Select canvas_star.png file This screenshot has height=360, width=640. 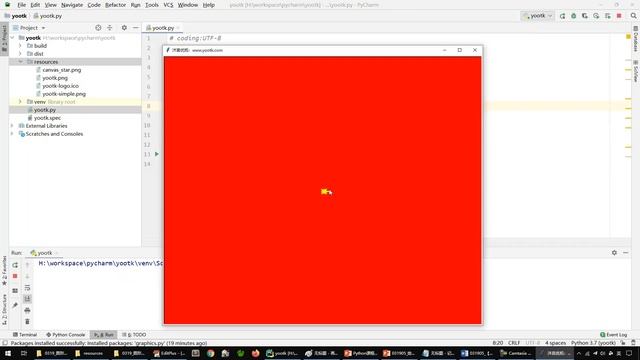62,70
